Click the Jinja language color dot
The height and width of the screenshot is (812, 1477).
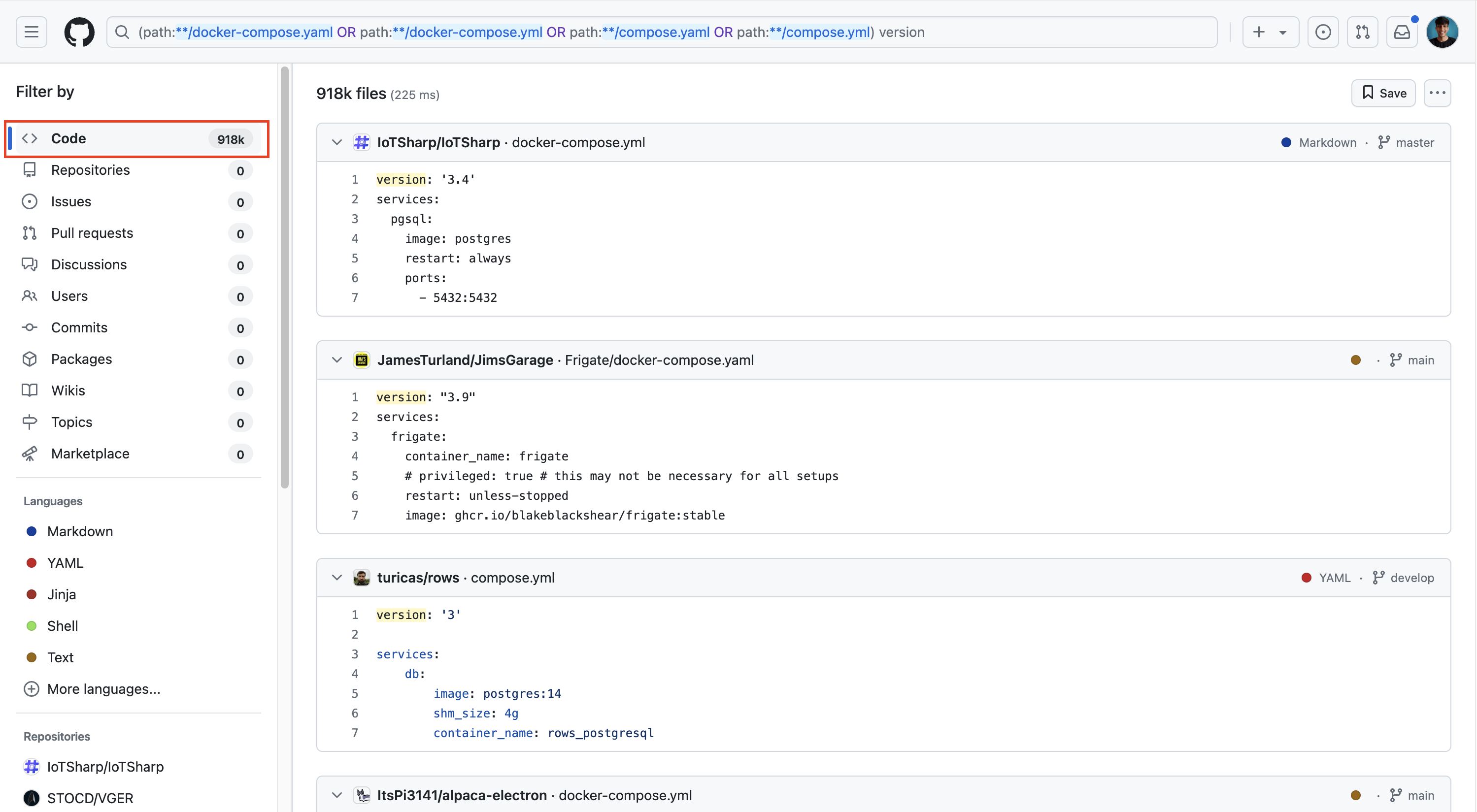click(32, 594)
